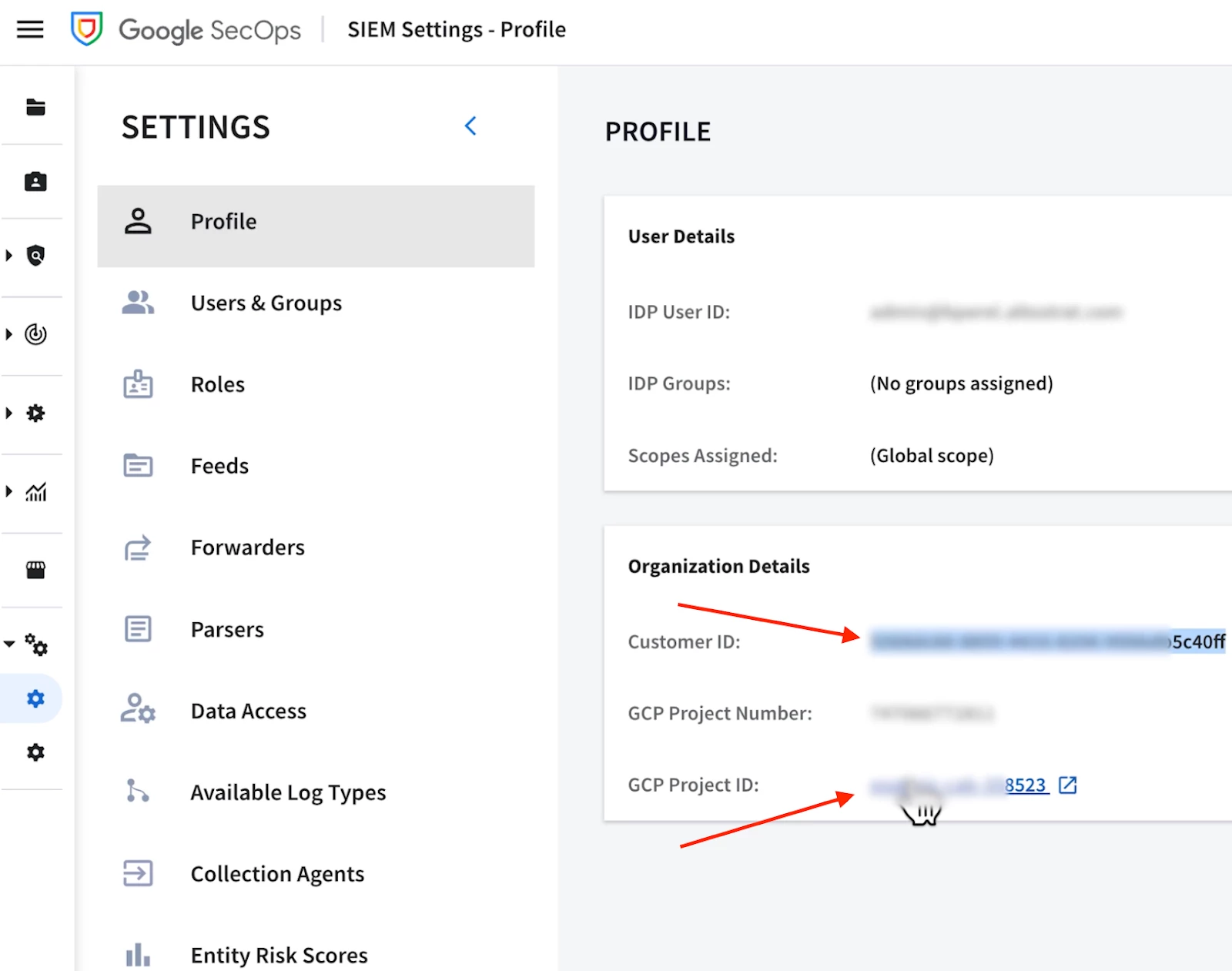Click the Feeds folder icon
This screenshot has height=971, width=1232.
click(138, 465)
